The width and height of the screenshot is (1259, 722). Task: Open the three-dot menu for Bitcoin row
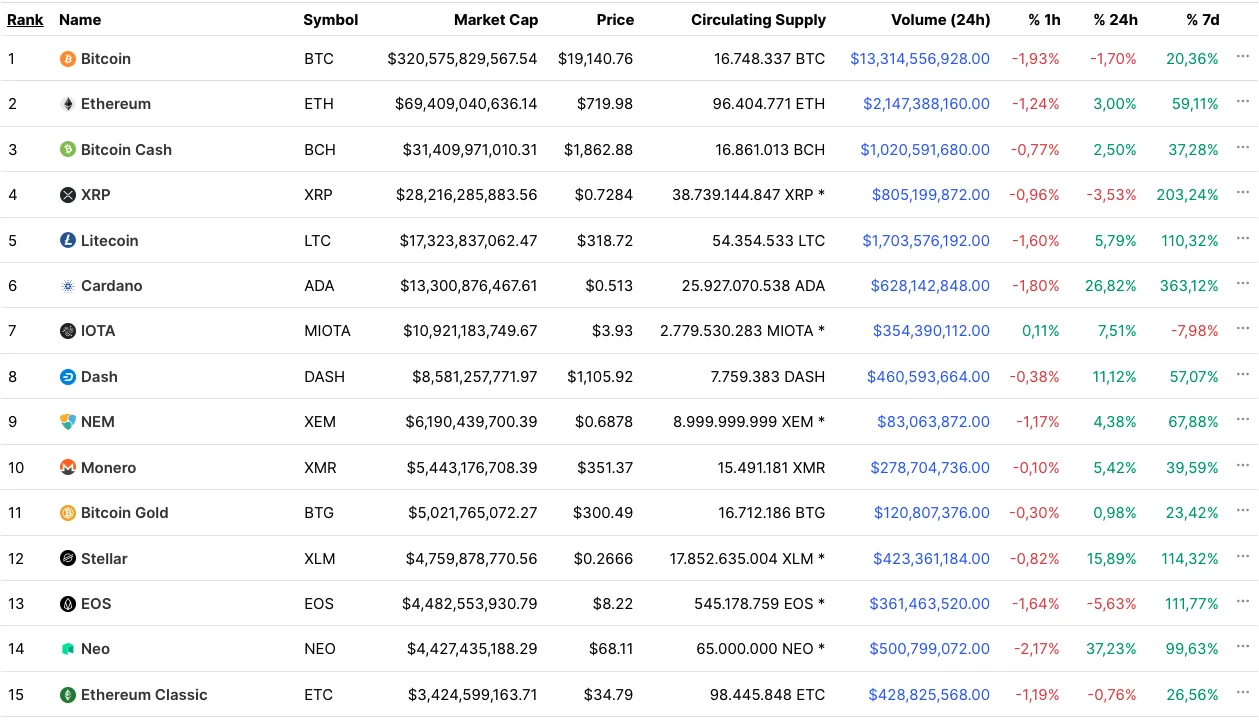tap(1243, 57)
